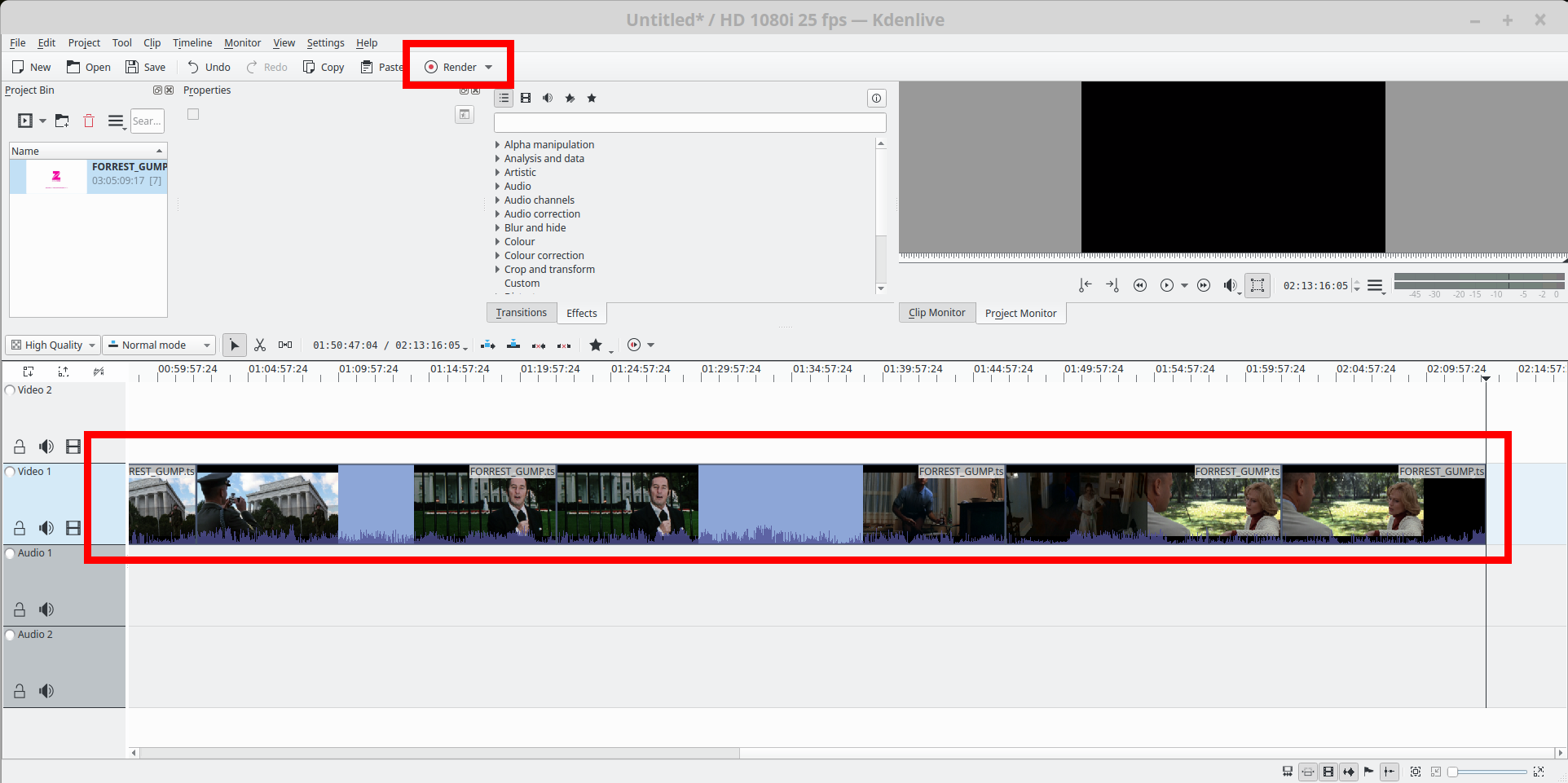Choose the Spacer tool

point(285,345)
